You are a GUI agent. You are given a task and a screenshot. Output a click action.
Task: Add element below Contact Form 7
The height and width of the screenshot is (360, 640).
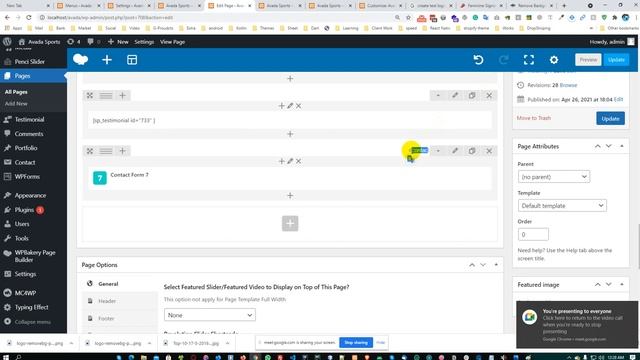[290, 196]
